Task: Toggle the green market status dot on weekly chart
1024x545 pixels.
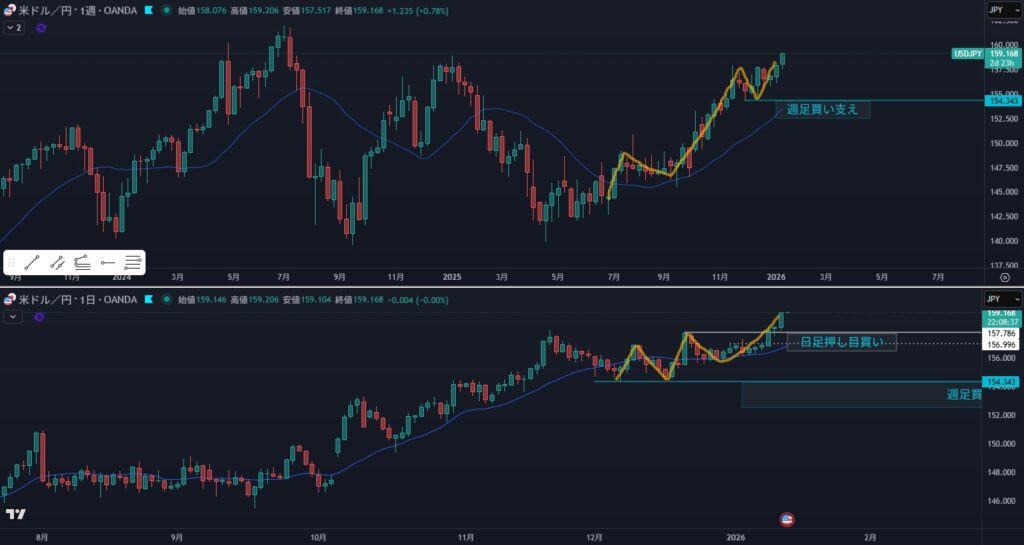Action: [166, 10]
